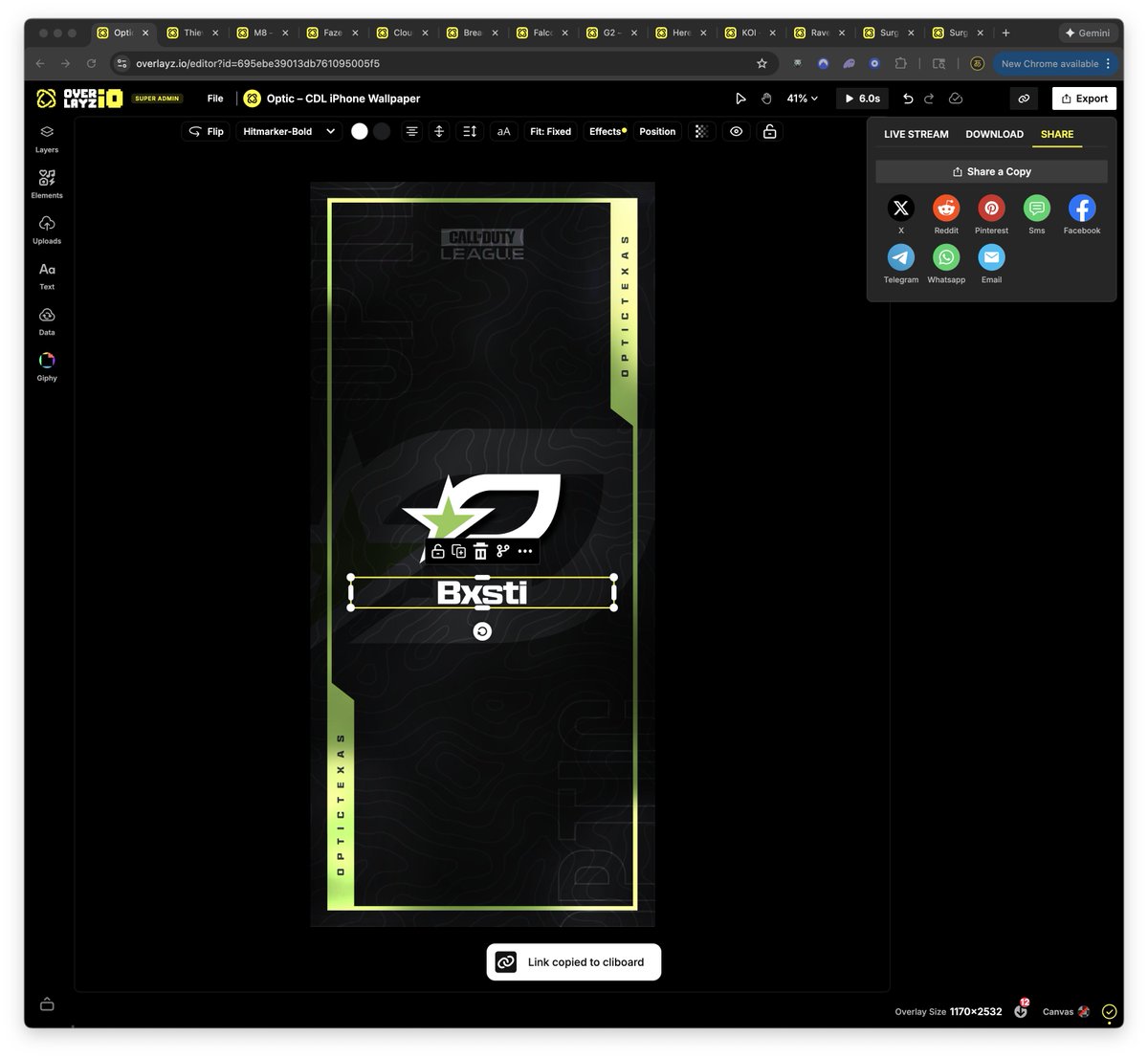Click the Link copied to clipboard toast
Image resolution: width=1148 pixels, height=1058 pixels.
[573, 962]
